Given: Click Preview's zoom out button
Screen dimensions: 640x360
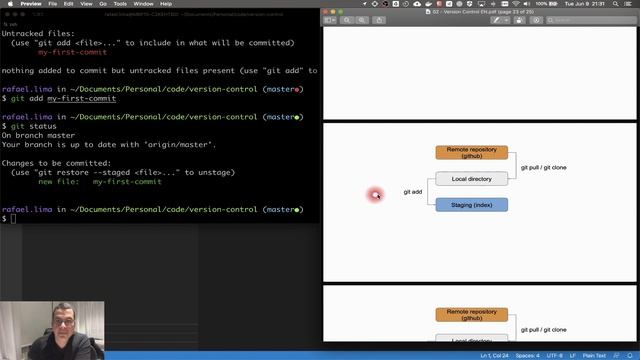Looking at the screenshot, I should coord(347,20).
